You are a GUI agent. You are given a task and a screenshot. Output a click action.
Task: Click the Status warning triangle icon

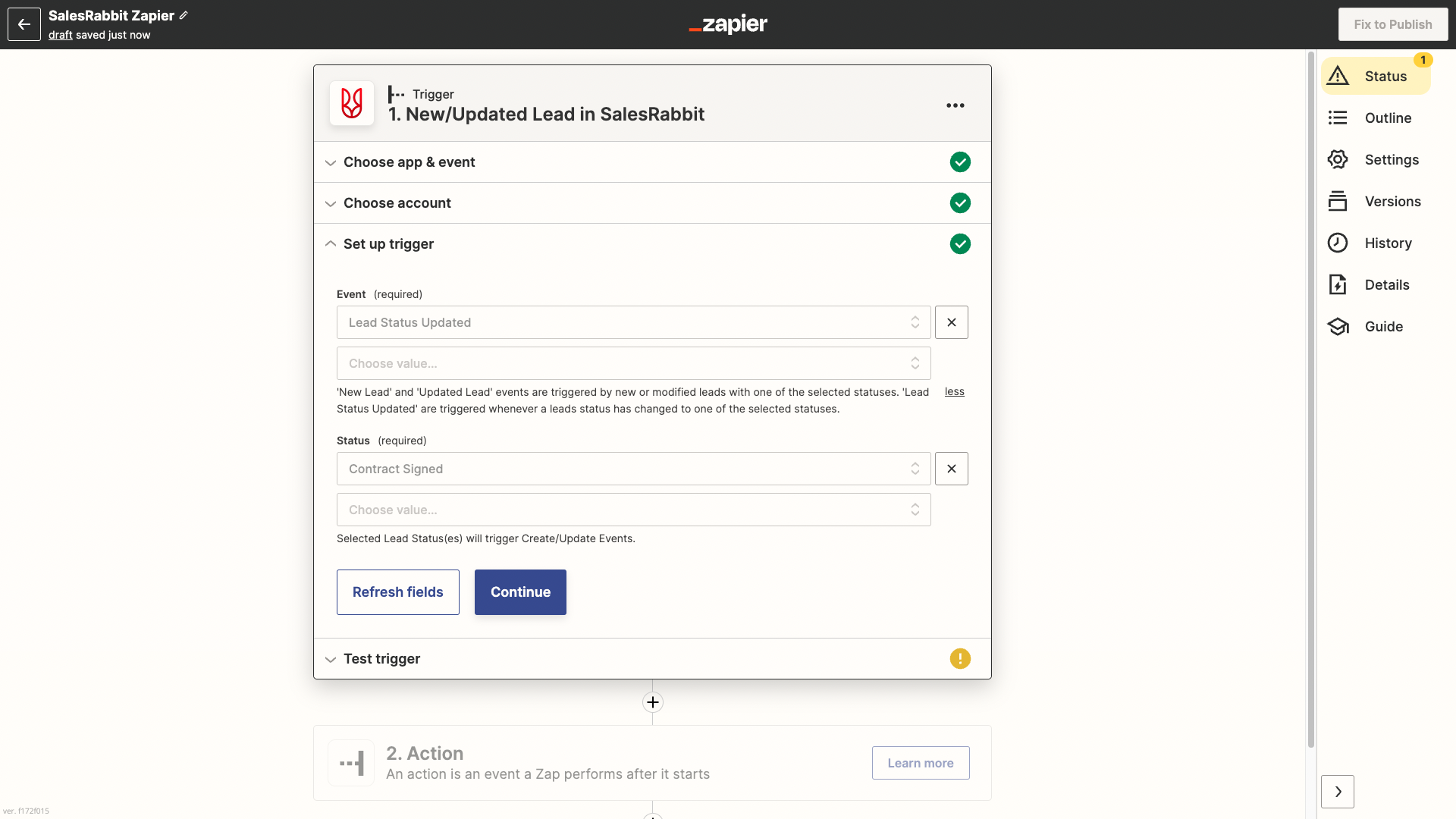coord(1338,76)
